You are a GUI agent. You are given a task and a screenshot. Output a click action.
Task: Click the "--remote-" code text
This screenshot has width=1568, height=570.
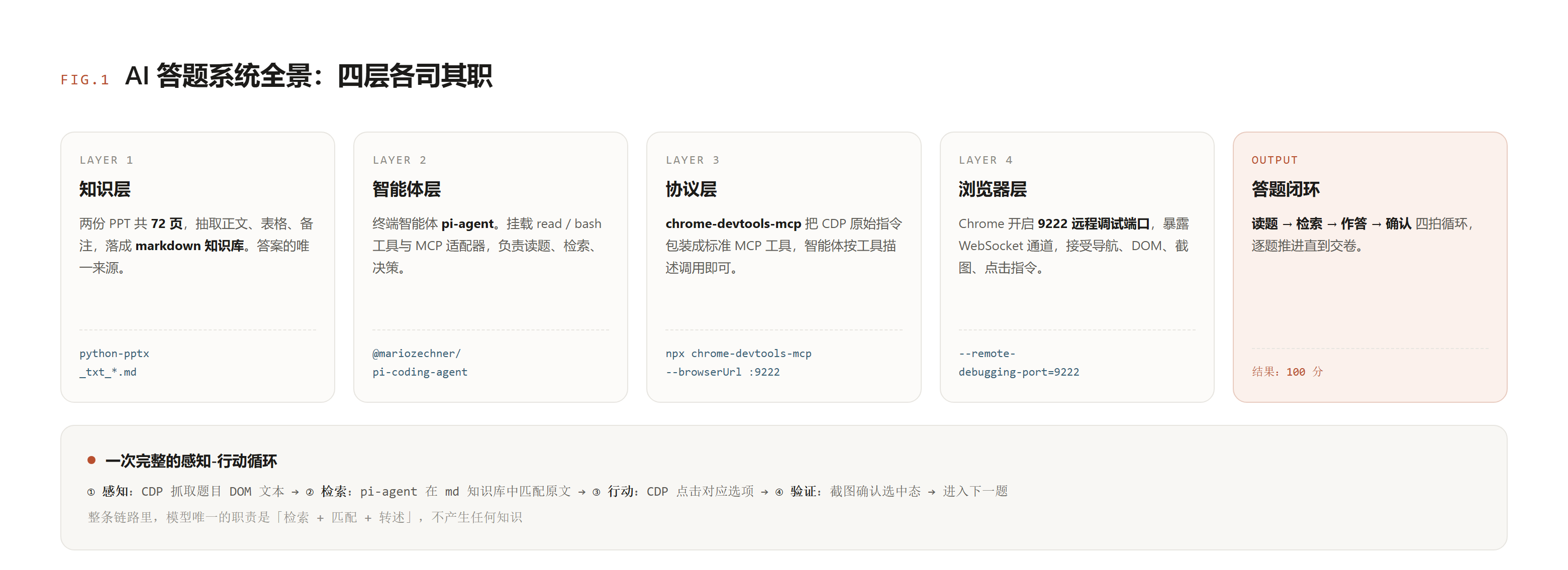[x=987, y=354]
